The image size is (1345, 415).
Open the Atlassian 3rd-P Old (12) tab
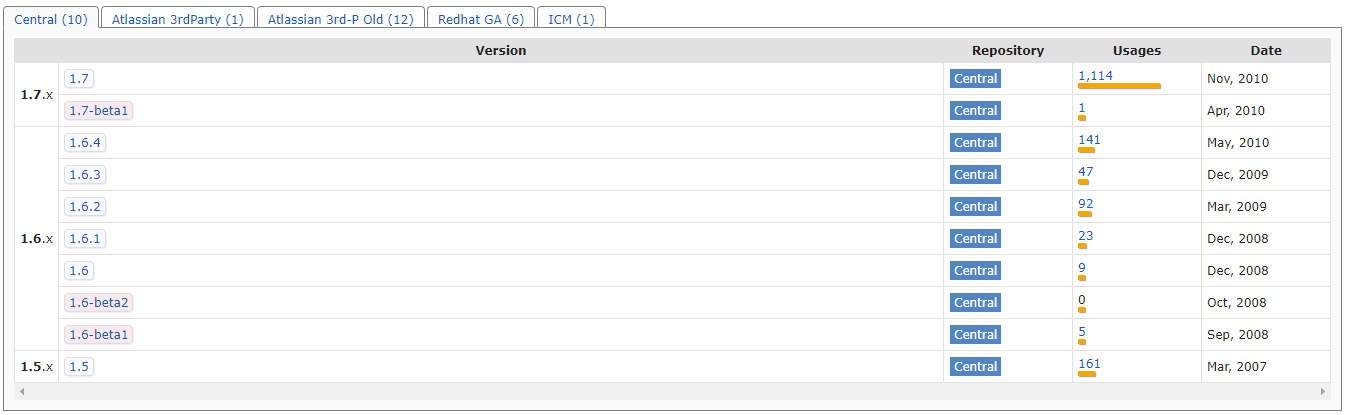tap(340, 19)
